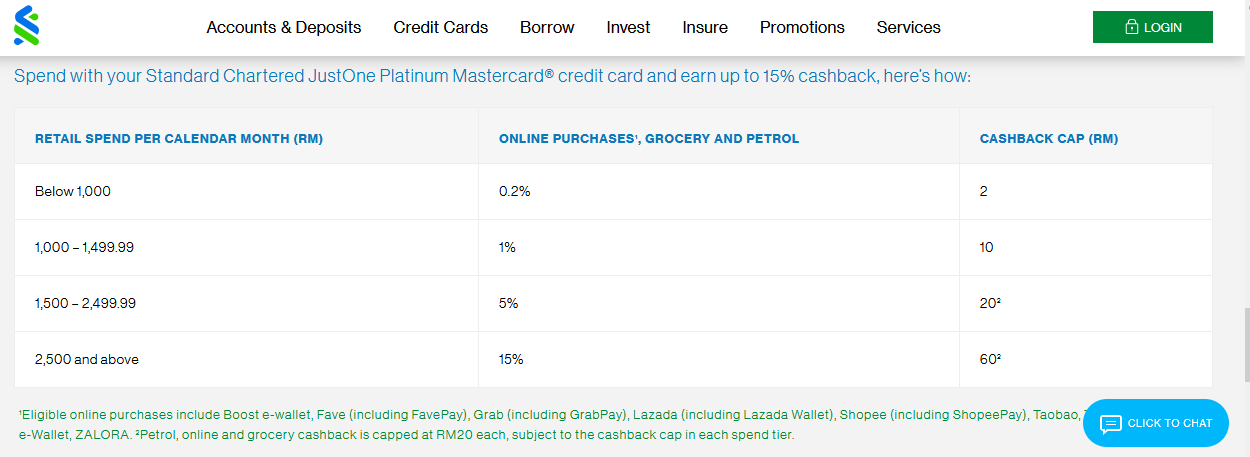Open the Credit Cards menu
This screenshot has height=457, width=1250.
[x=441, y=28]
